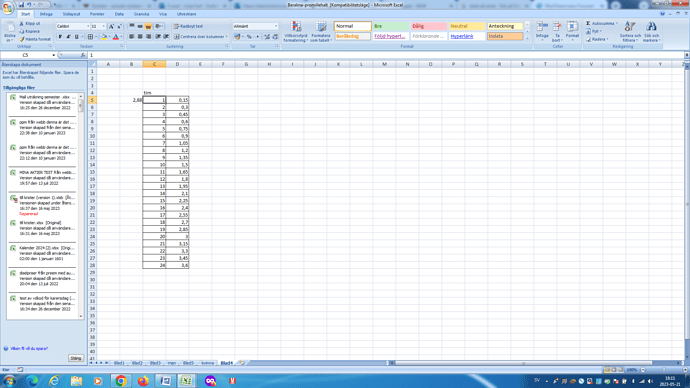This screenshot has width=690, height=388.
Task: Apply the Hyperlänk cell style
Action: pos(466,37)
